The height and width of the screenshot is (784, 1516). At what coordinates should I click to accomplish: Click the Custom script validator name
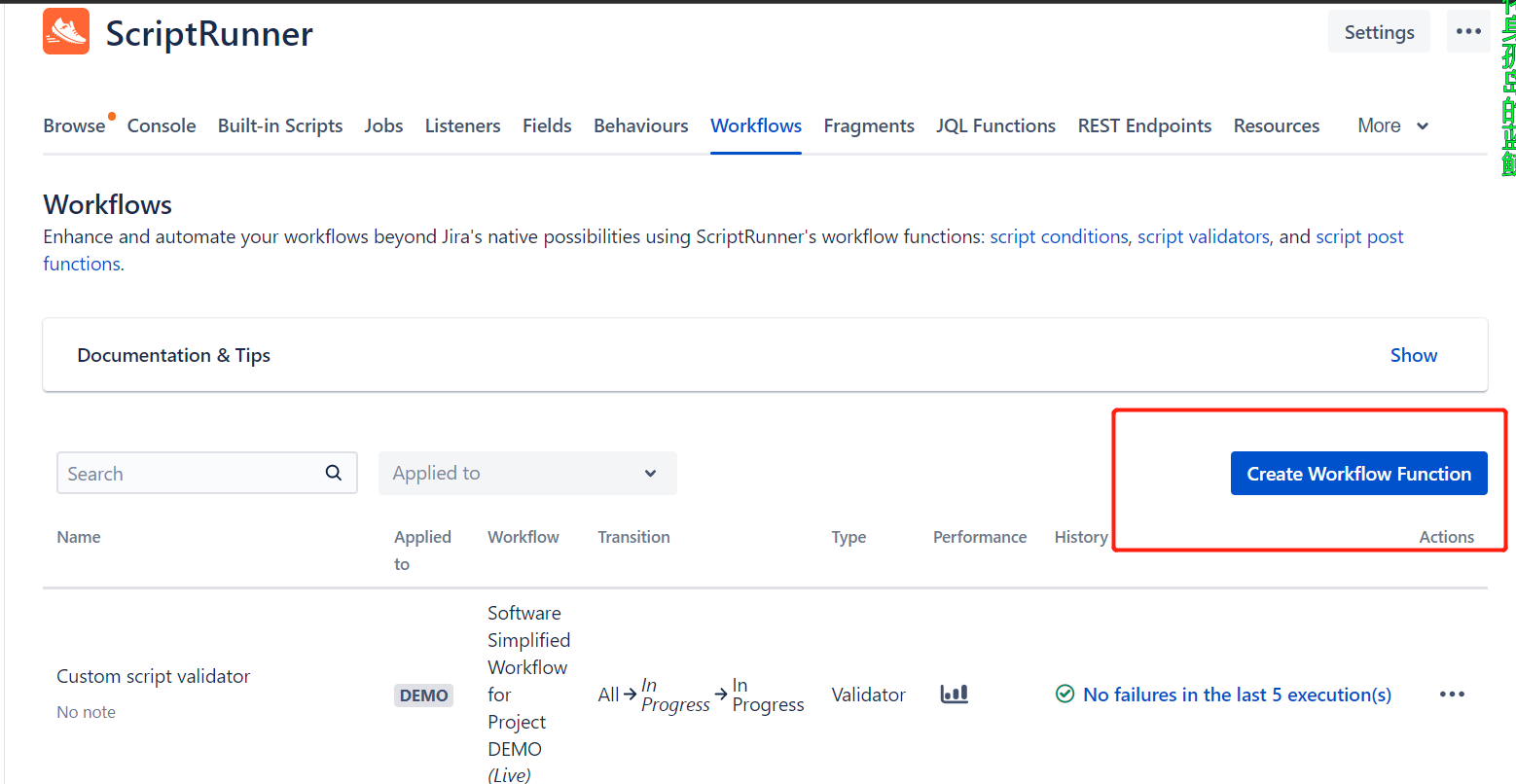point(154,676)
